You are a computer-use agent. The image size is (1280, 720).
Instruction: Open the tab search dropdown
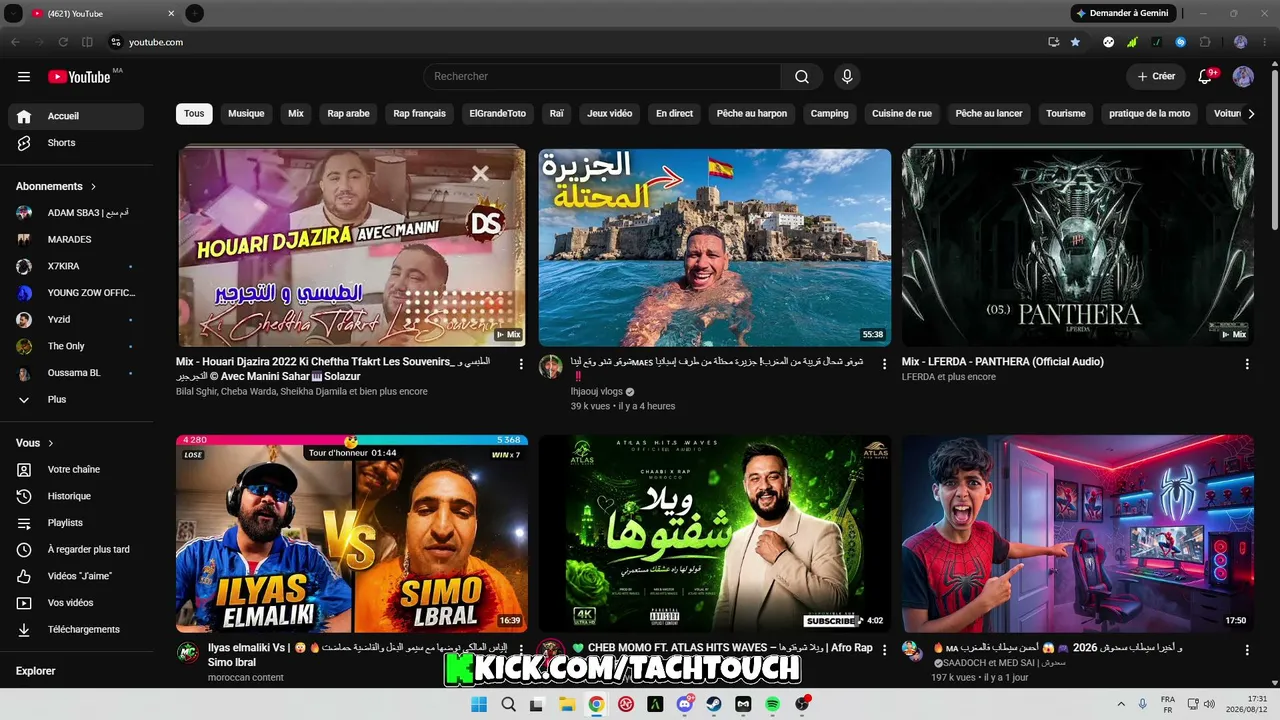(x=13, y=14)
